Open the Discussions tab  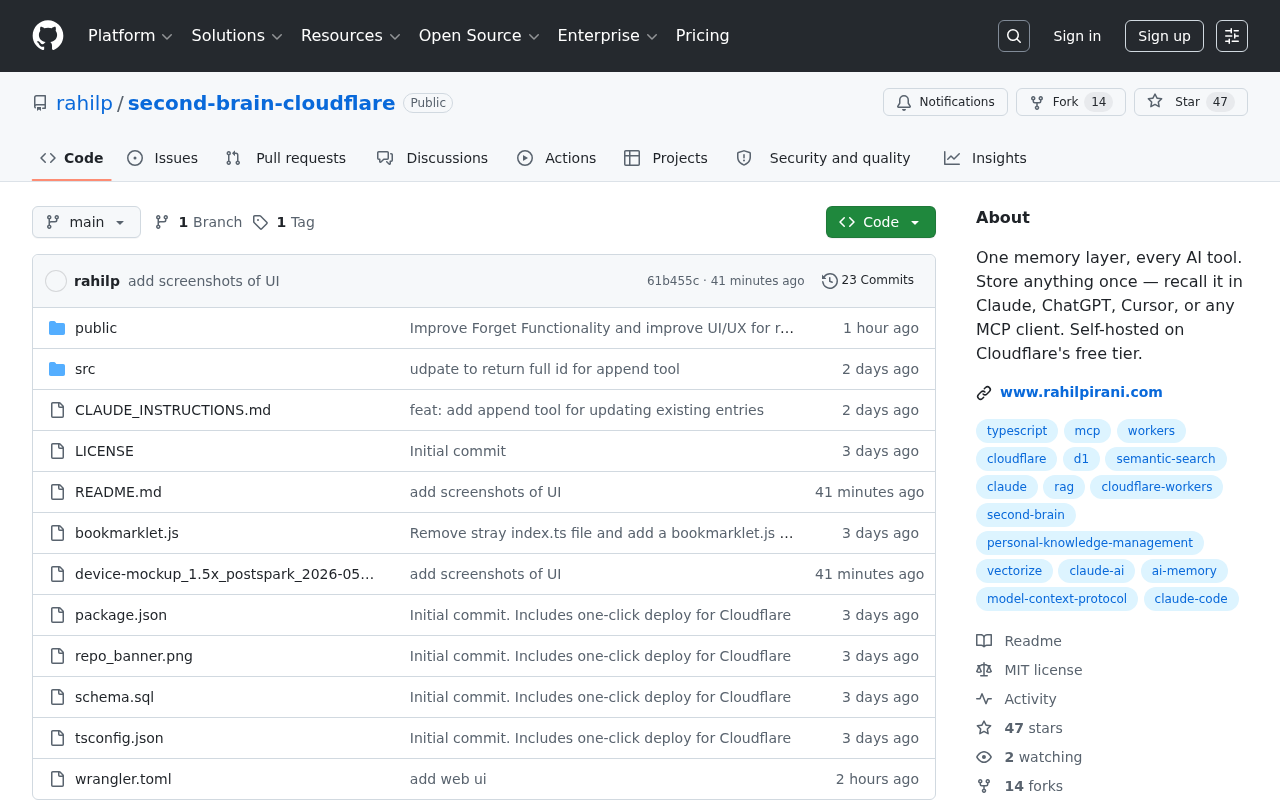pyautogui.click(x=433, y=158)
